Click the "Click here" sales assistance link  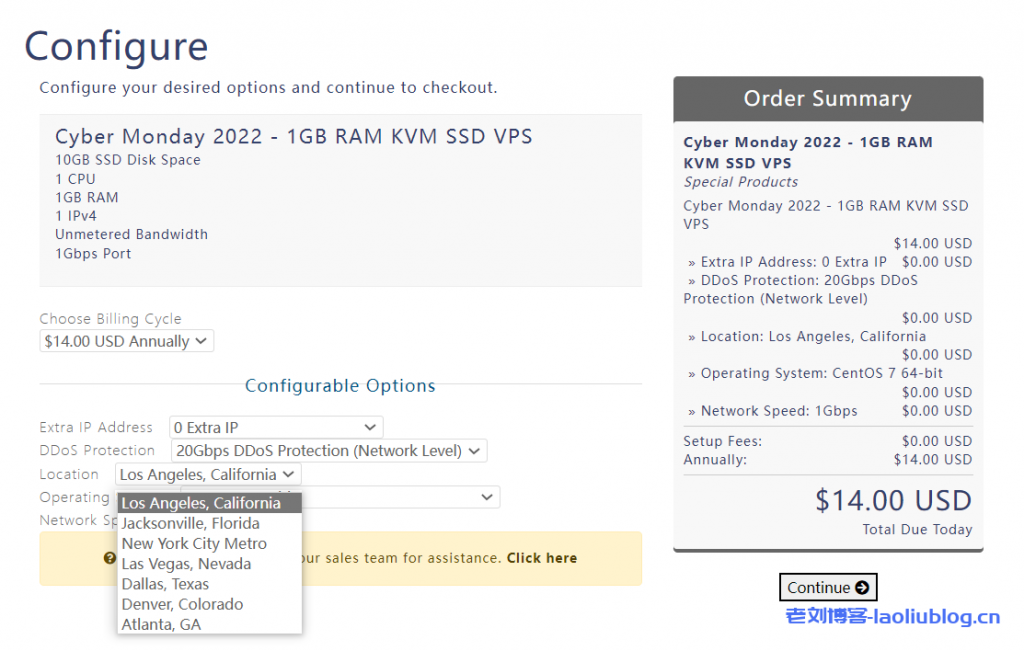pyautogui.click(x=541, y=558)
